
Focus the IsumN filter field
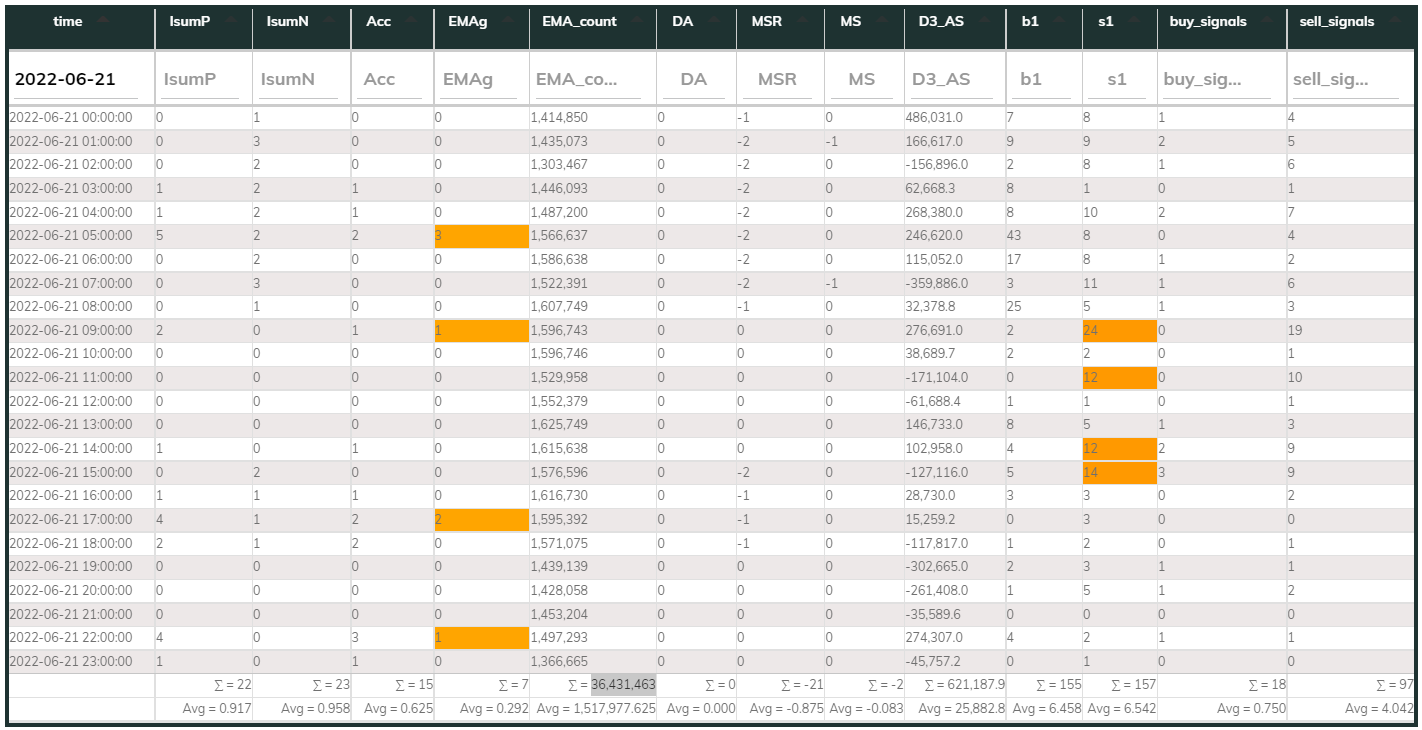[298, 79]
